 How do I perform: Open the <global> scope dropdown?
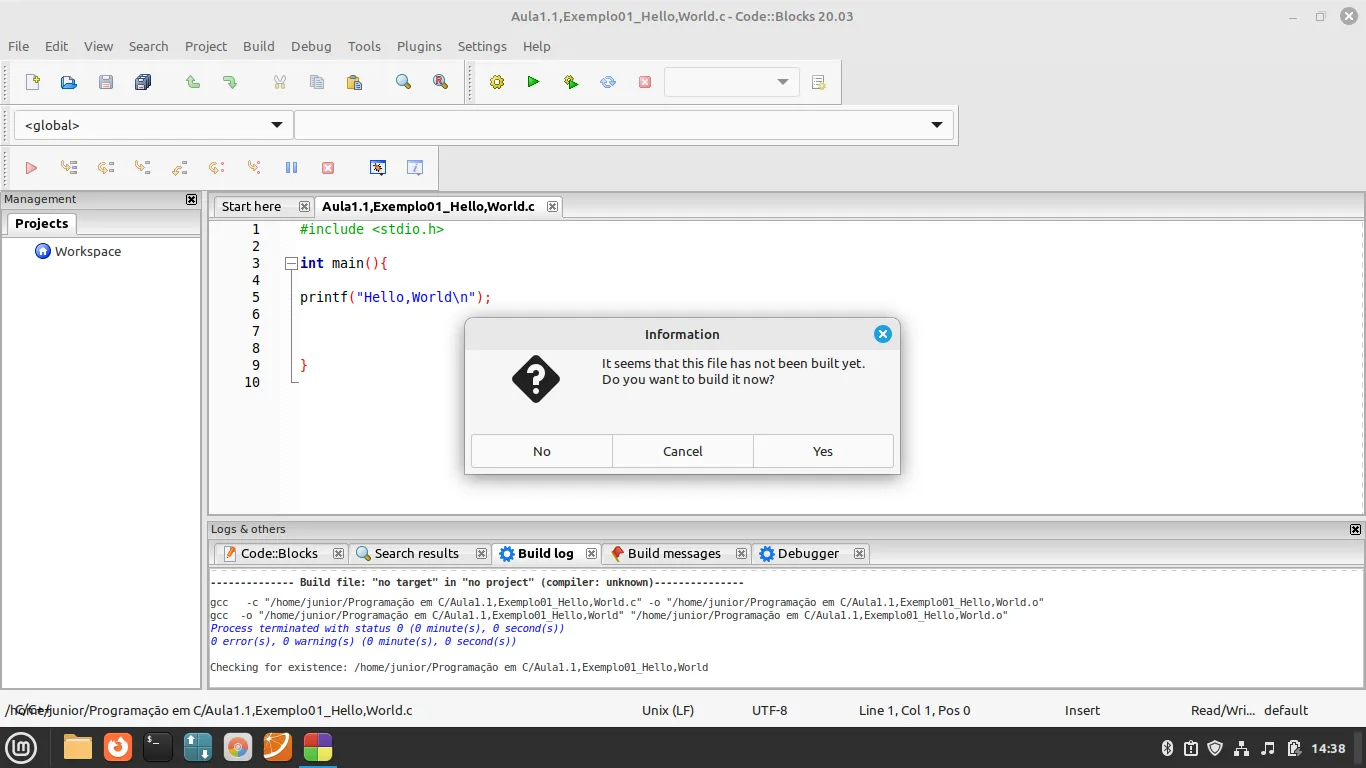pos(153,125)
